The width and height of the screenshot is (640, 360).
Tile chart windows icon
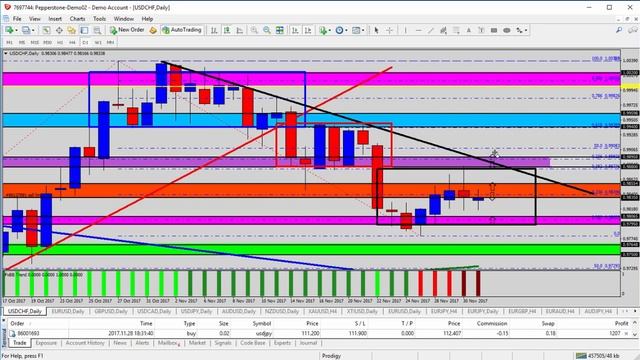(x=280, y=30)
